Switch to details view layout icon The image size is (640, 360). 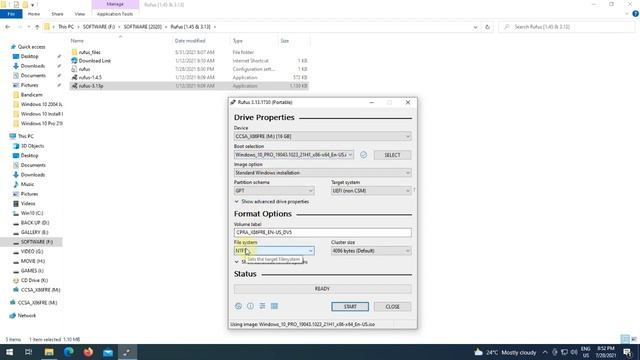pyautogui.click(x=625, y=339)
